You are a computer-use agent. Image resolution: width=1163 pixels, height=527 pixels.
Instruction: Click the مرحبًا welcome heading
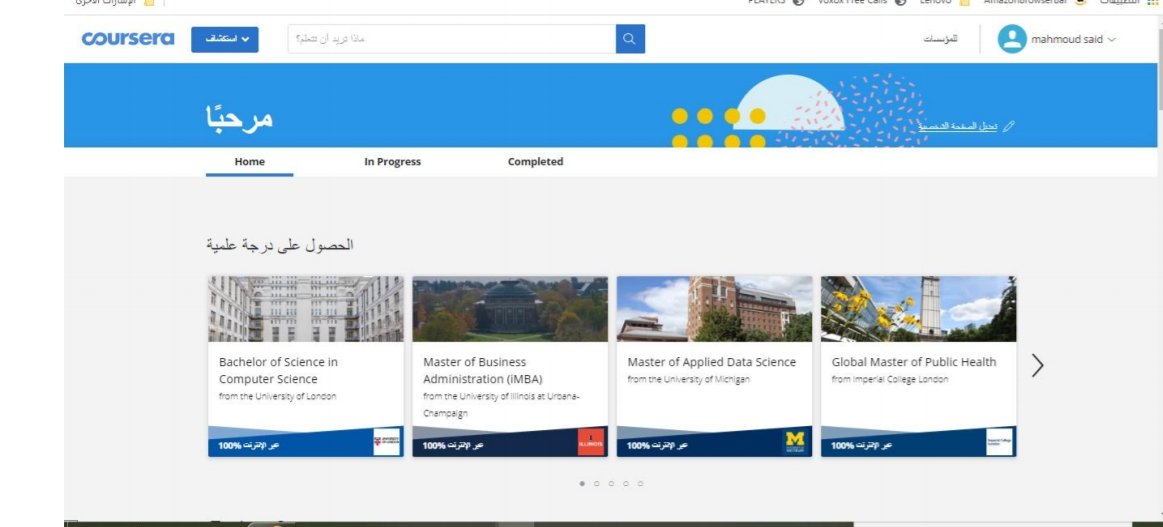[x=240, y=118]
